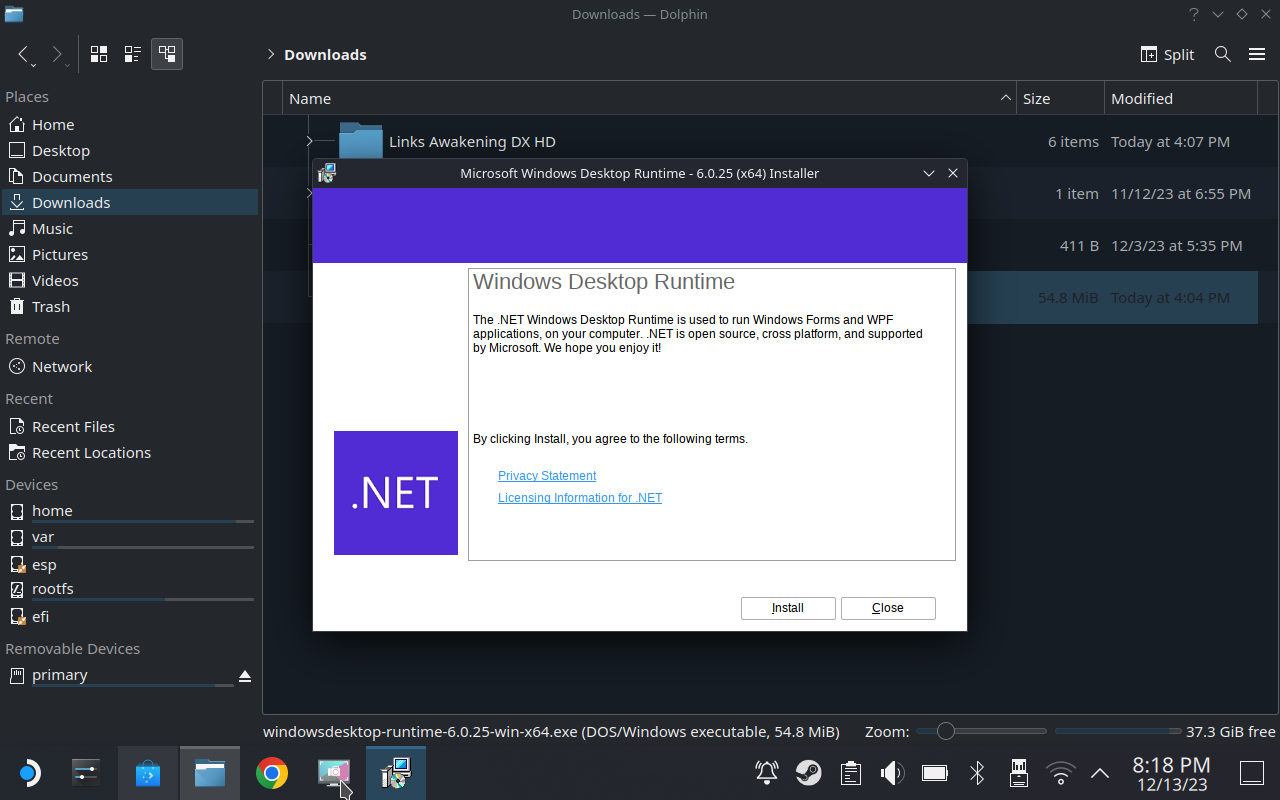Select Documents in Places panel
Image resolution: width=1280 pixels, height=800 pixels.
pyautogui.click(x=130, y=177)
